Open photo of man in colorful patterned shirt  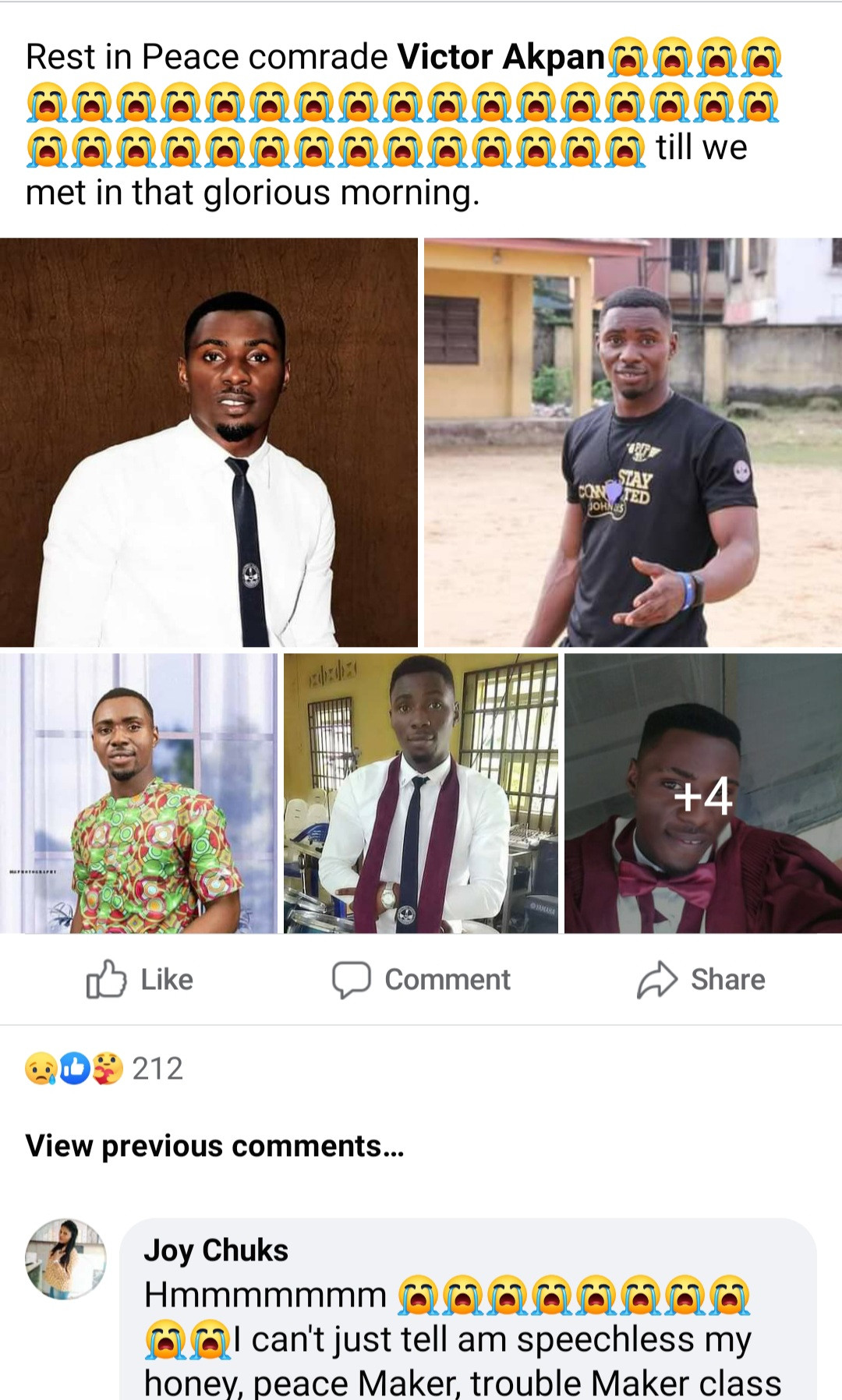pyautogui.click(x=139, y=794)
